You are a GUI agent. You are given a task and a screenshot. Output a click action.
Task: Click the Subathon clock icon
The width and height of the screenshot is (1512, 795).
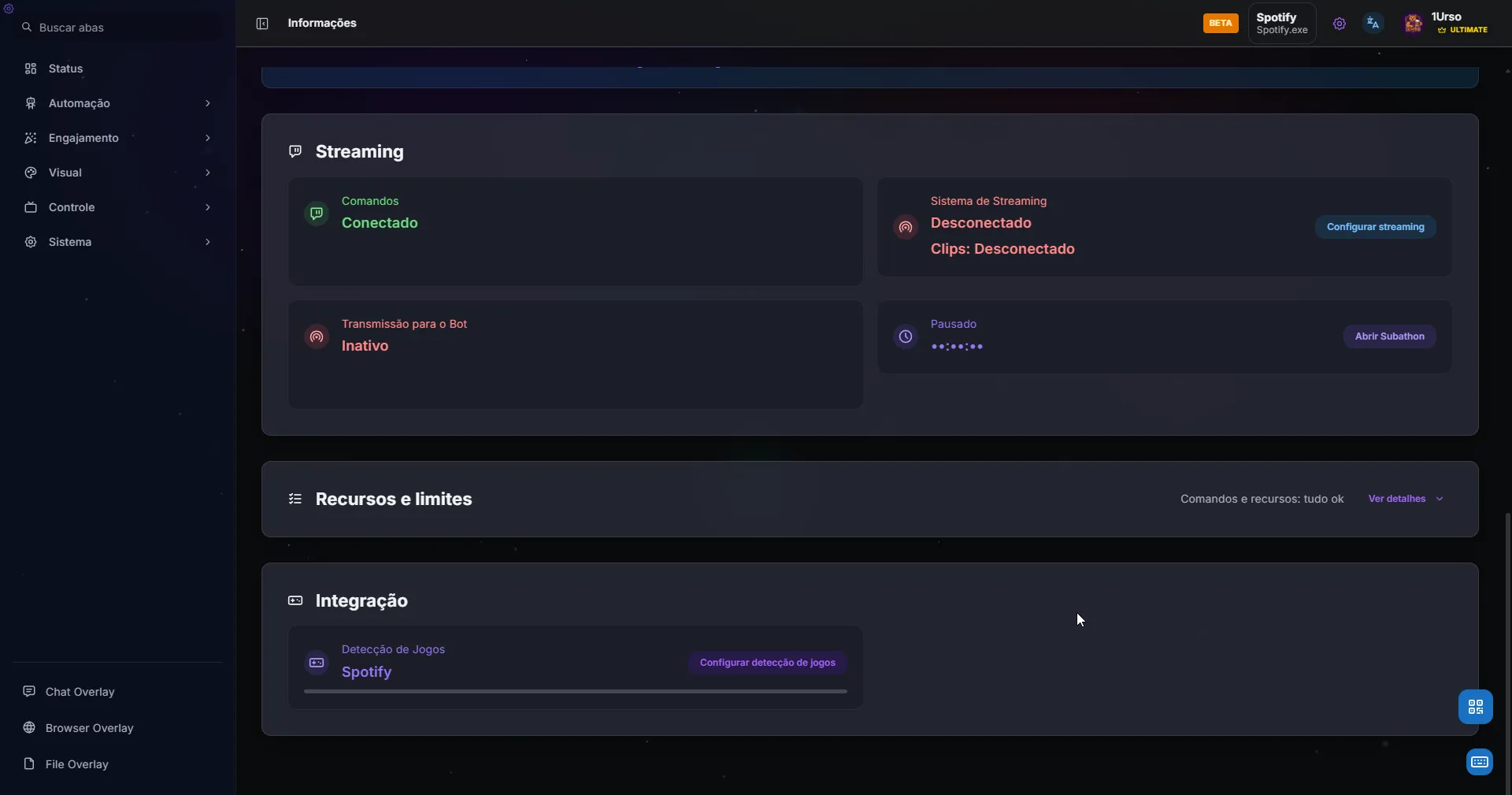click(906, 336)
